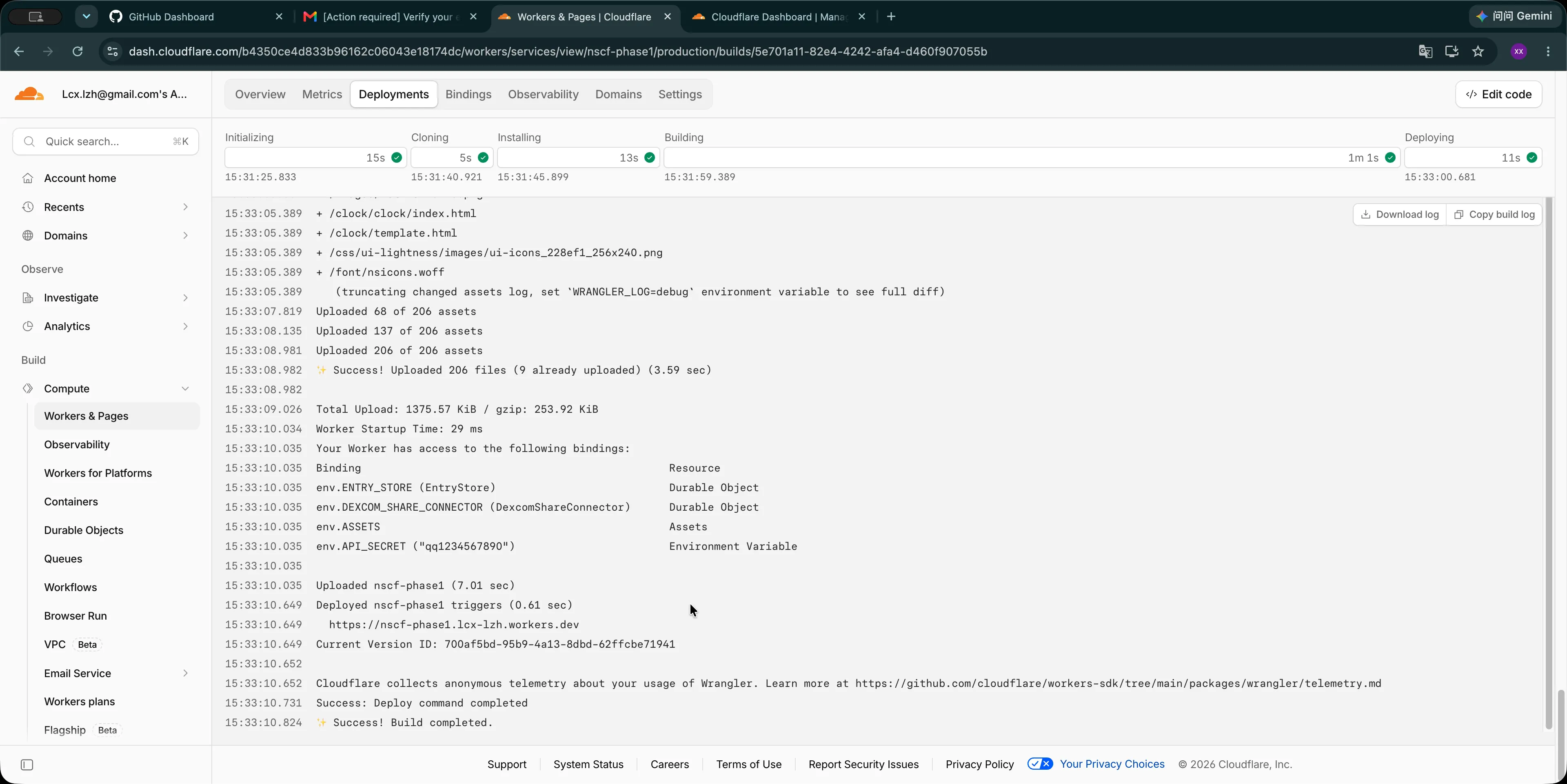Expand the Analytics chevron
The image size is (1567, 784).
click(186, 326)
